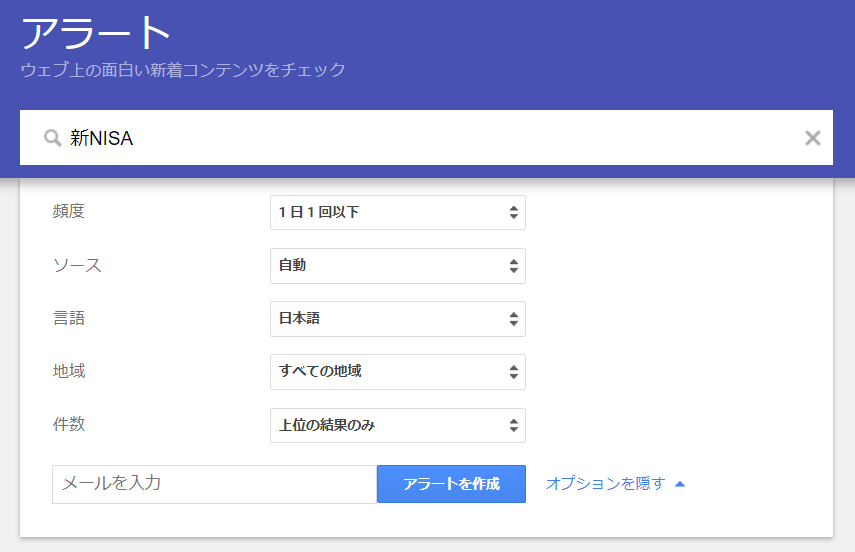Open the すべての地域 region dropdown

[398, 372]
